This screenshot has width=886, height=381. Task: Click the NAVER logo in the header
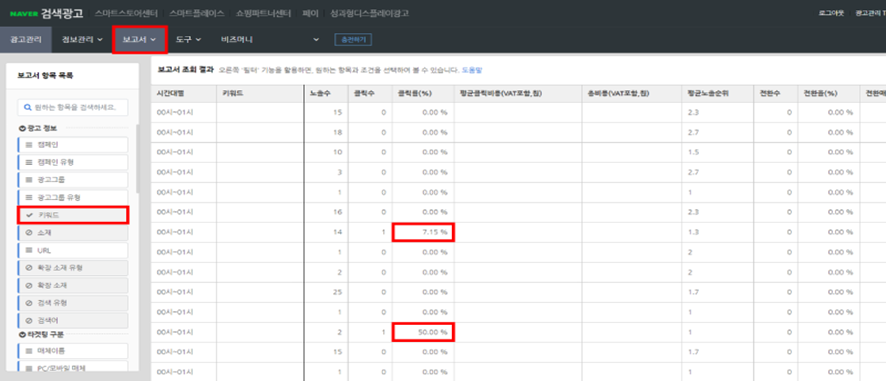23,13
